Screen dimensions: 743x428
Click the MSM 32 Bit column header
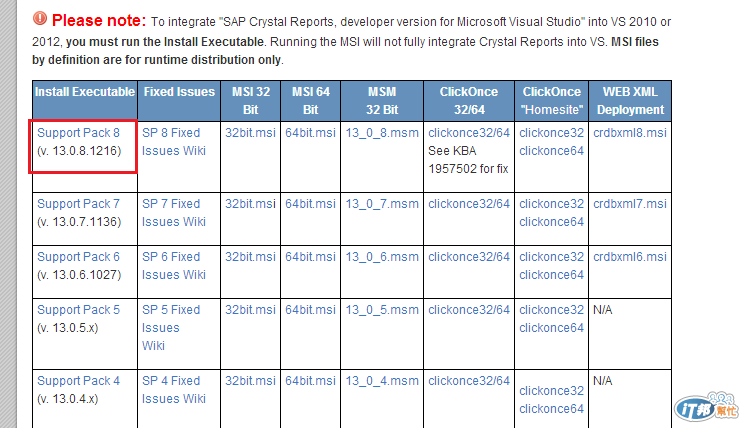point(382,101)
